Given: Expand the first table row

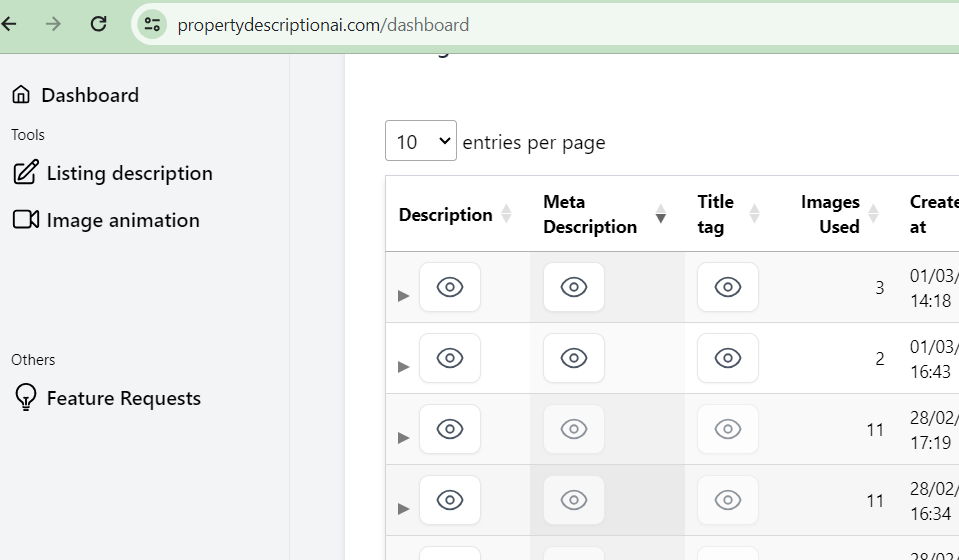Looking at the screenshot, I should click(404, 295).
